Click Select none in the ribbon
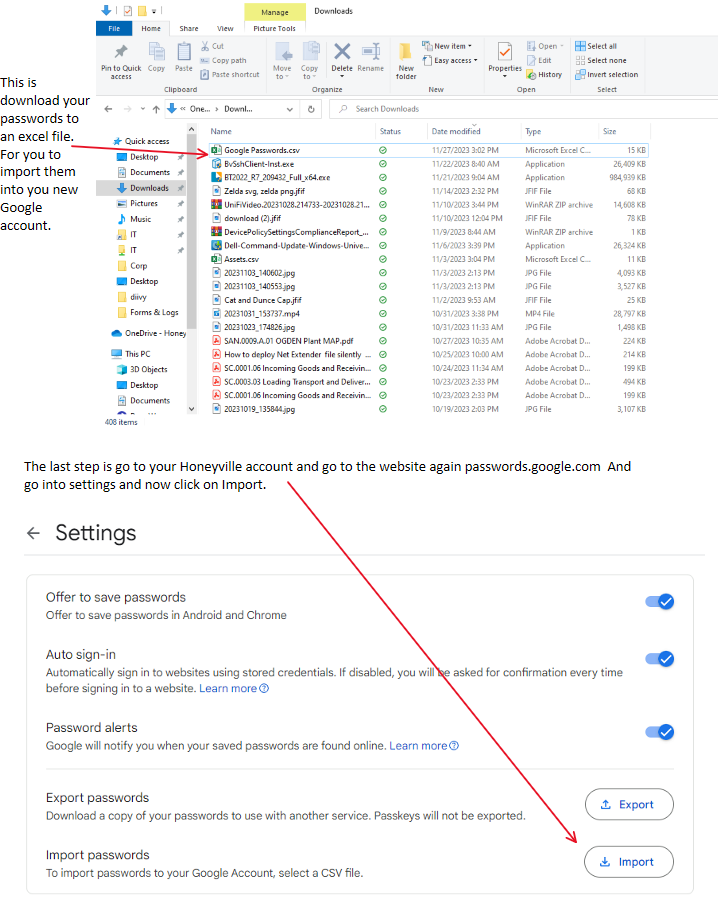720x909 pixels. [601, 60]
